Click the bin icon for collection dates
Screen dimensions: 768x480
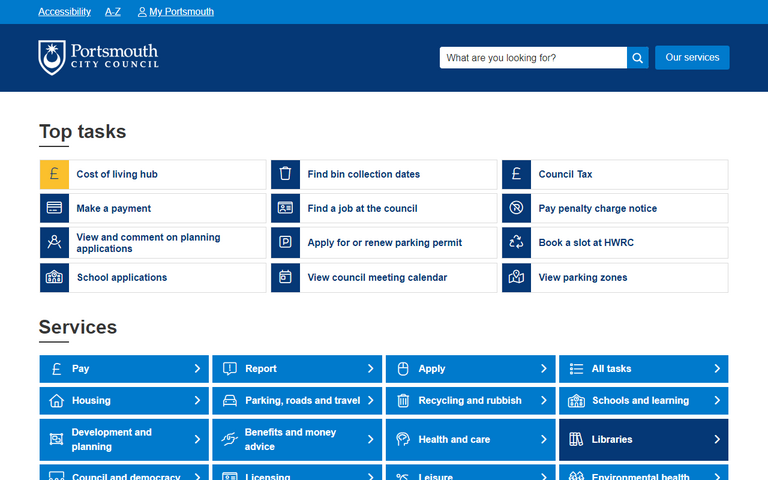pyautogui.click(x=285, y=174)
